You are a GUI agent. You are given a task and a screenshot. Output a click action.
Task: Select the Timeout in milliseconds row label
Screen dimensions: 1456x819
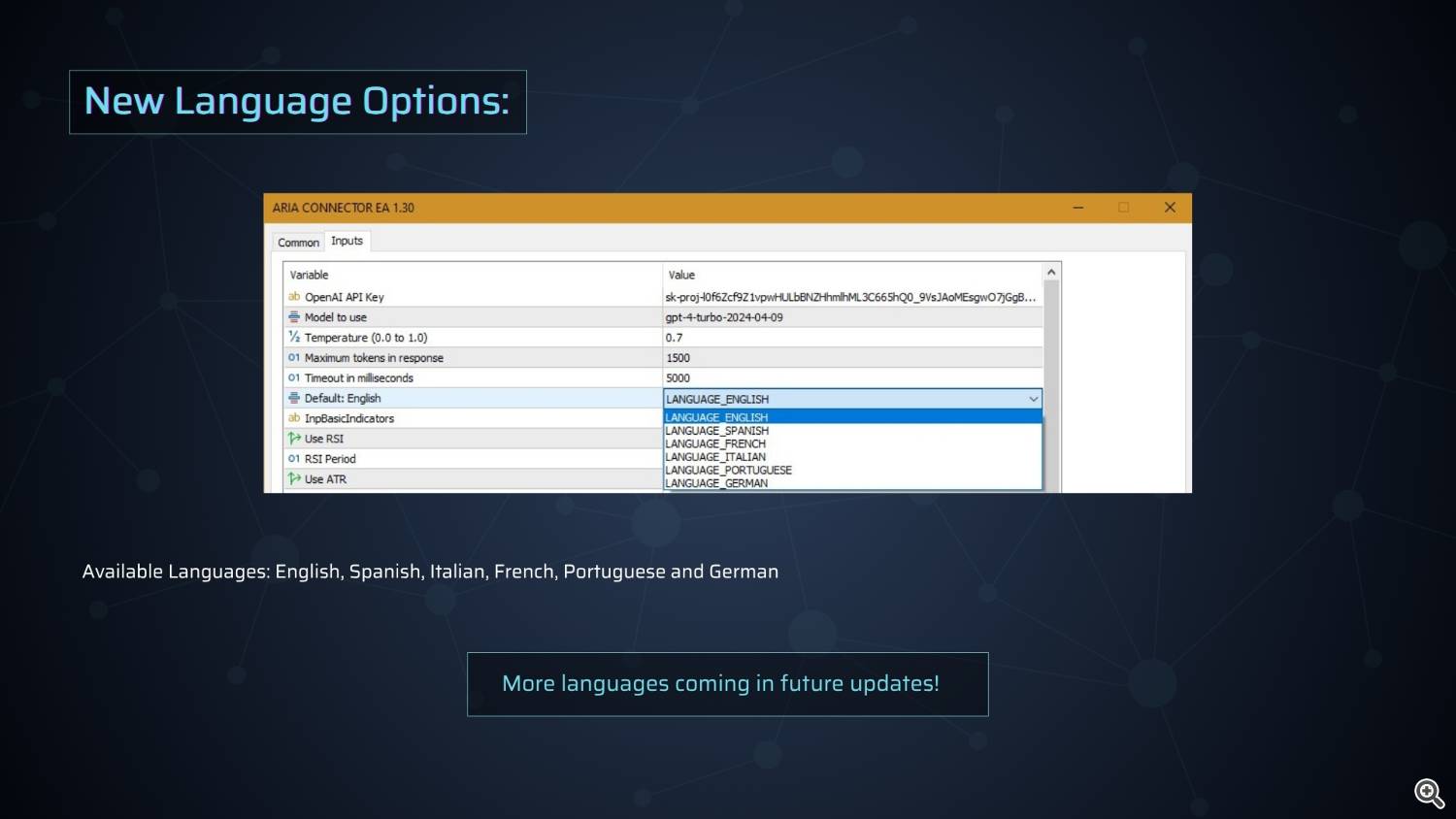click(359, 378)
